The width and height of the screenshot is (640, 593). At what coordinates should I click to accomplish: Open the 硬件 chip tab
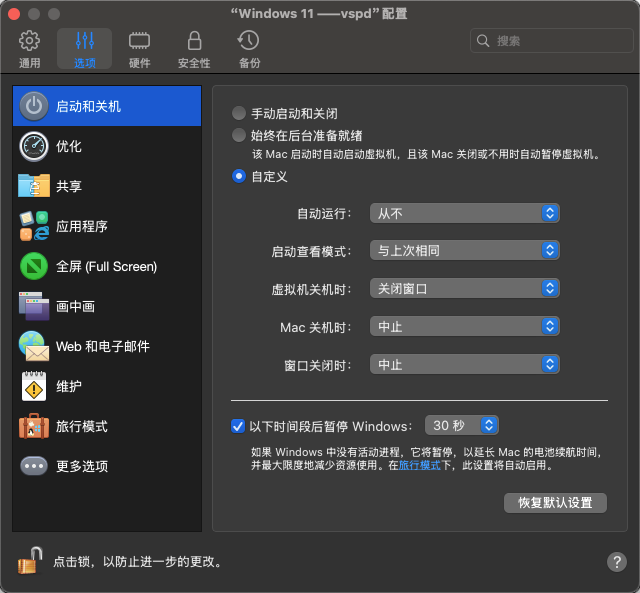click(x=139, y=49)
